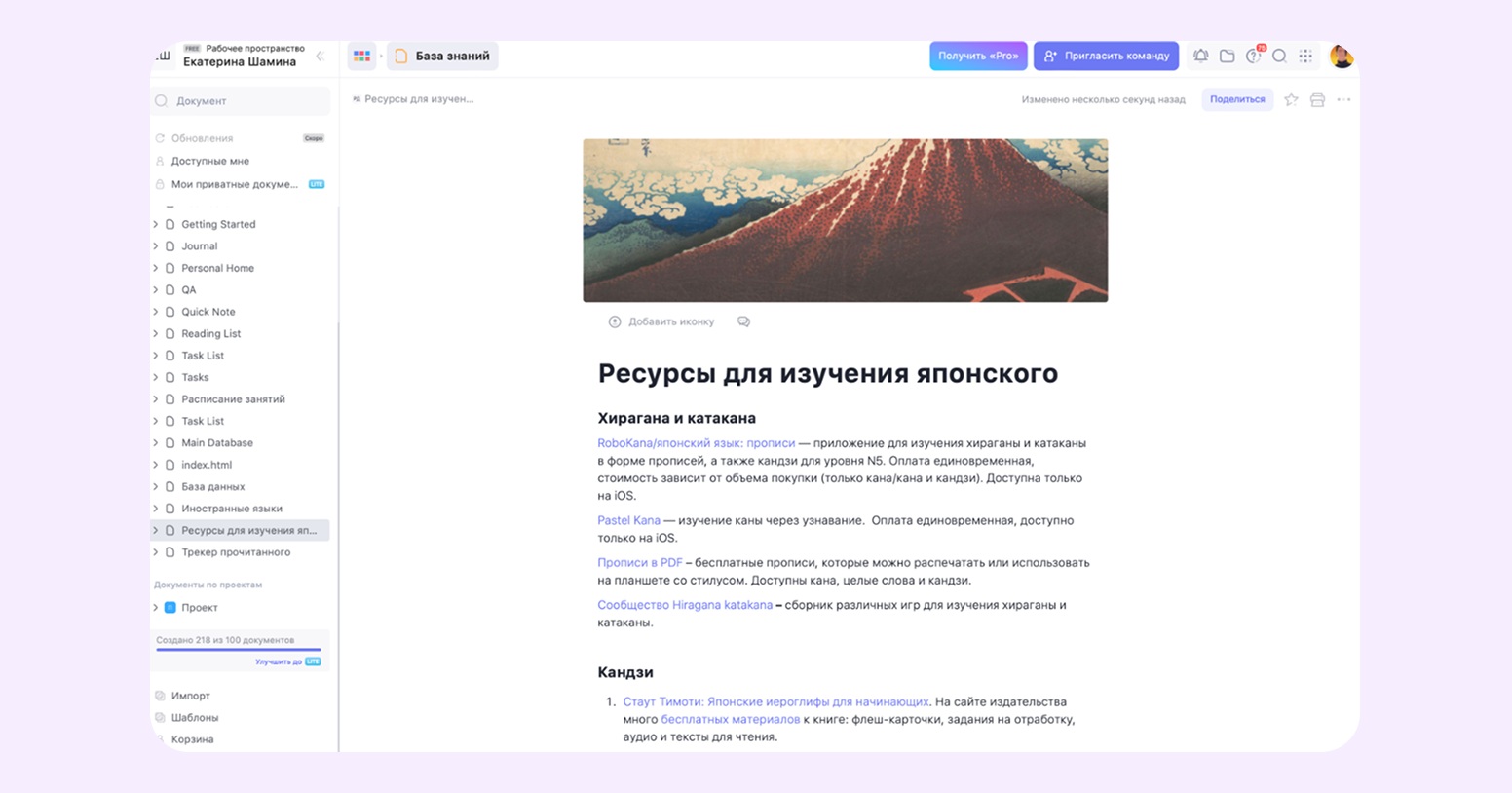Open the apps grid icon near avatar

tap(1305, 56)
